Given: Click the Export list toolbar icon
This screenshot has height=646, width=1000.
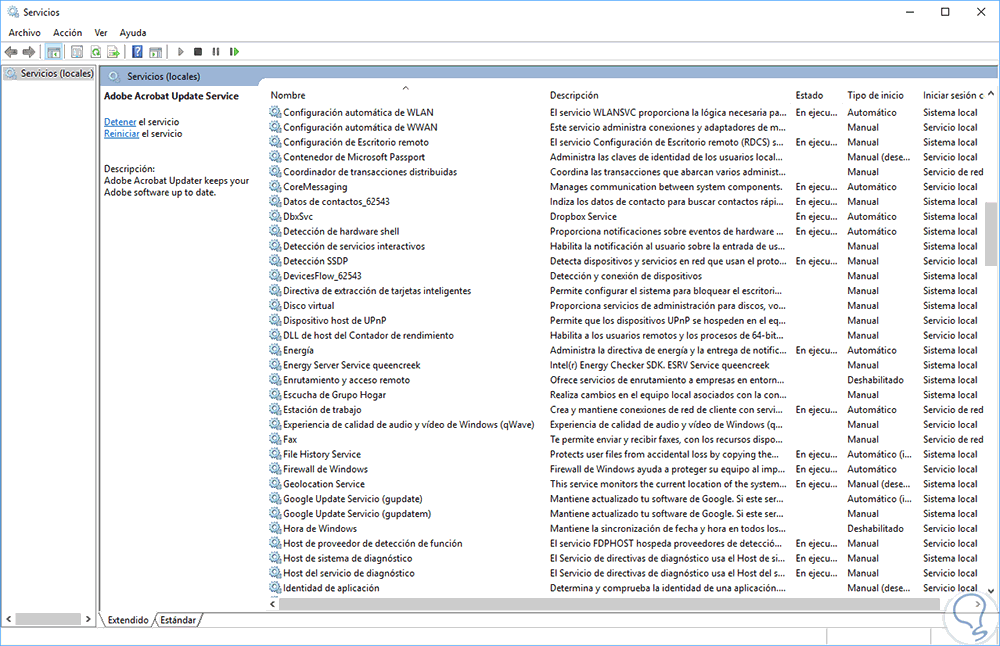Looking at the screenshot, I should pyautogui.click(x=114, y=52).
